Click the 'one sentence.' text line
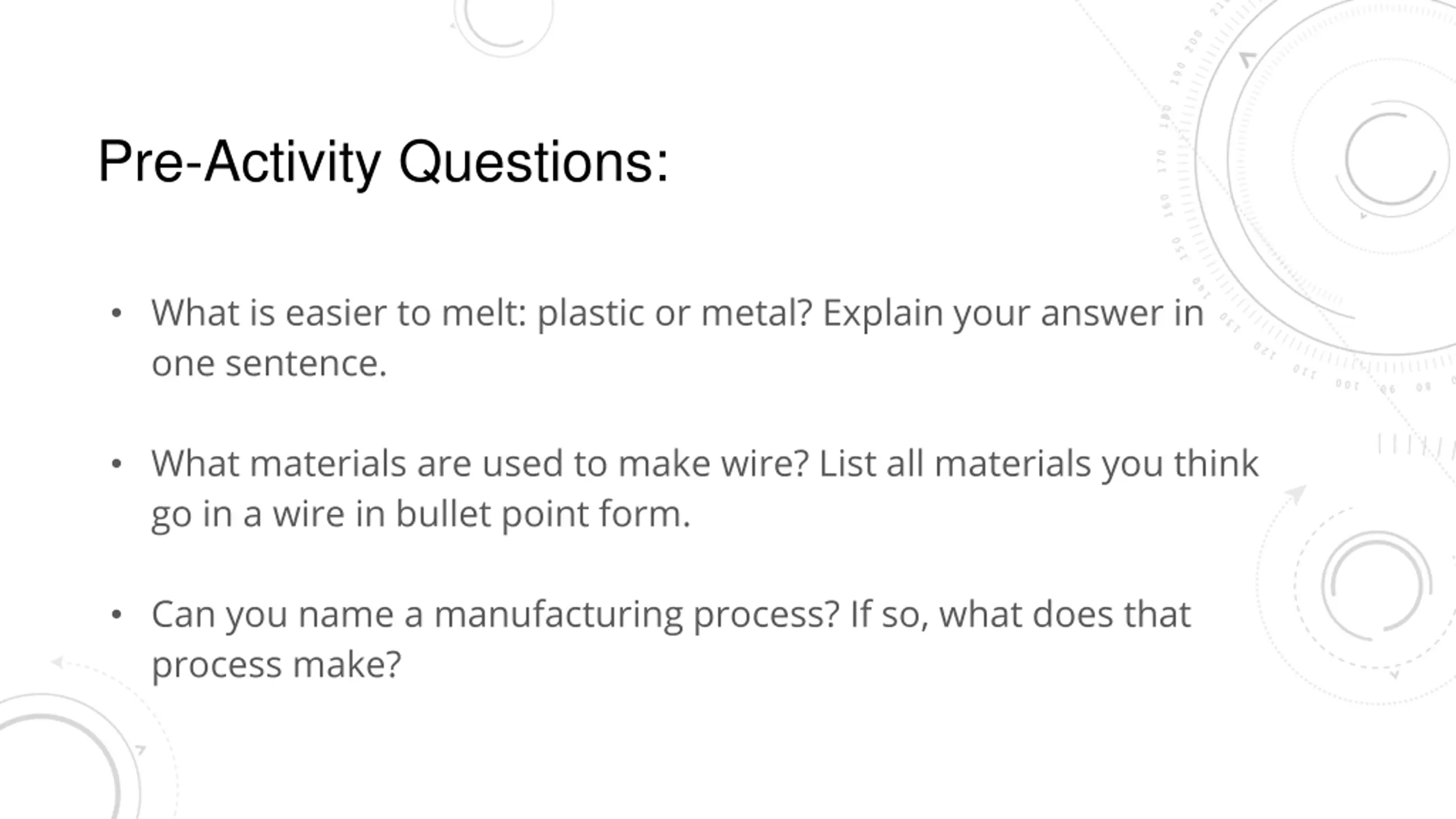 (x=269, y=363)
